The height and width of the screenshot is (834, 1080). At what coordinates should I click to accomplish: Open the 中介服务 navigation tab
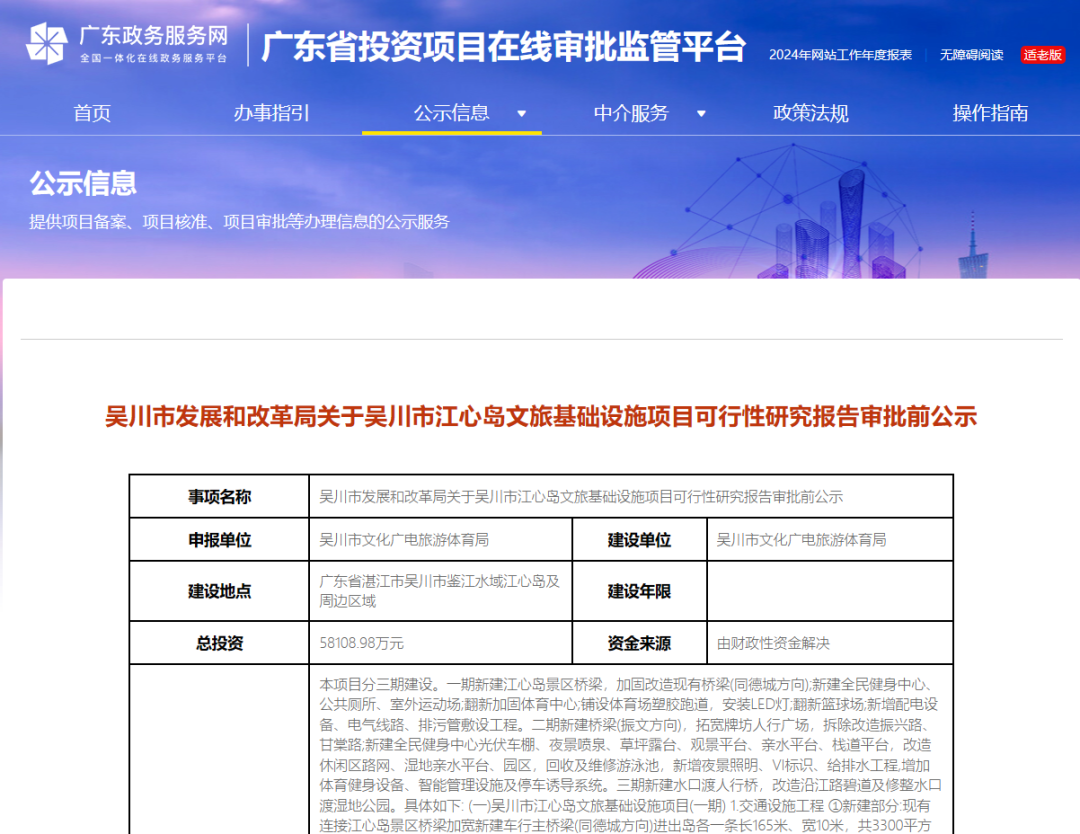pyautogui.click(x=631, y=113)
